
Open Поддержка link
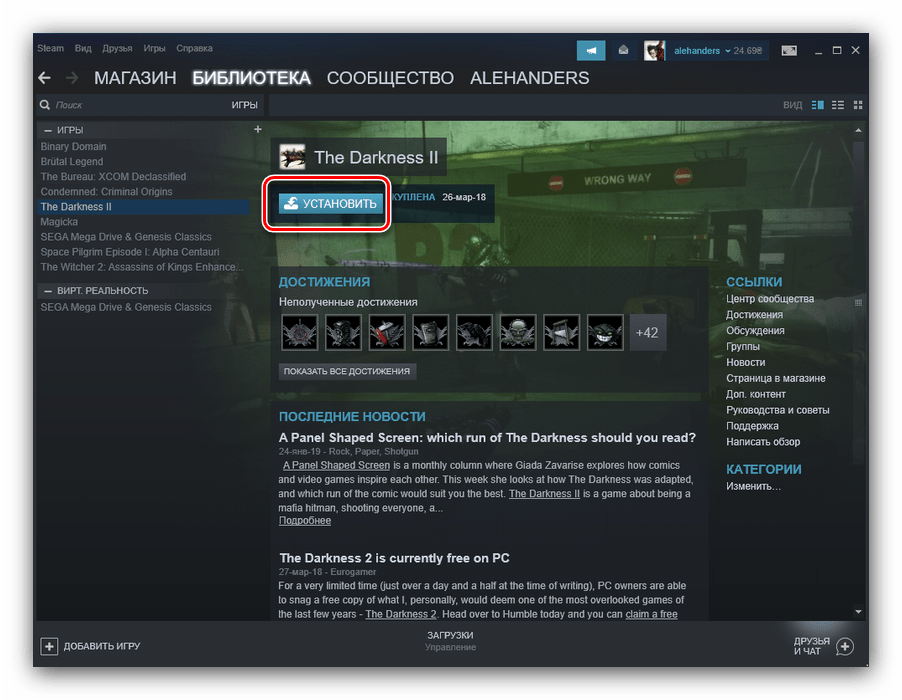click(x=752, y=426)
